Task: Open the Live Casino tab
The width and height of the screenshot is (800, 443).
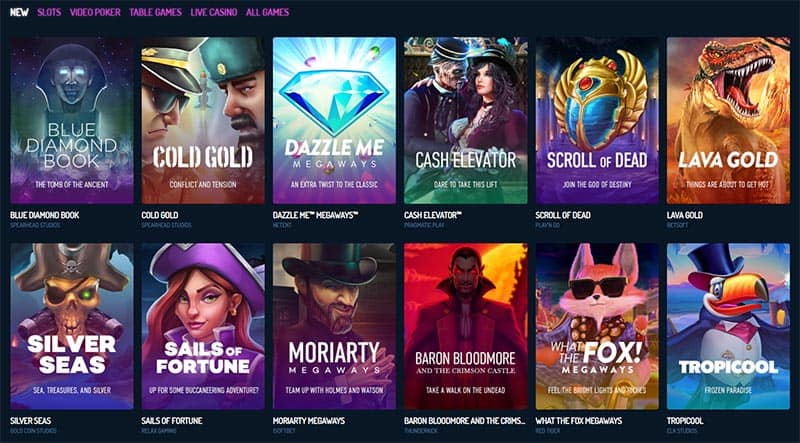Action: tap(214, 12)
